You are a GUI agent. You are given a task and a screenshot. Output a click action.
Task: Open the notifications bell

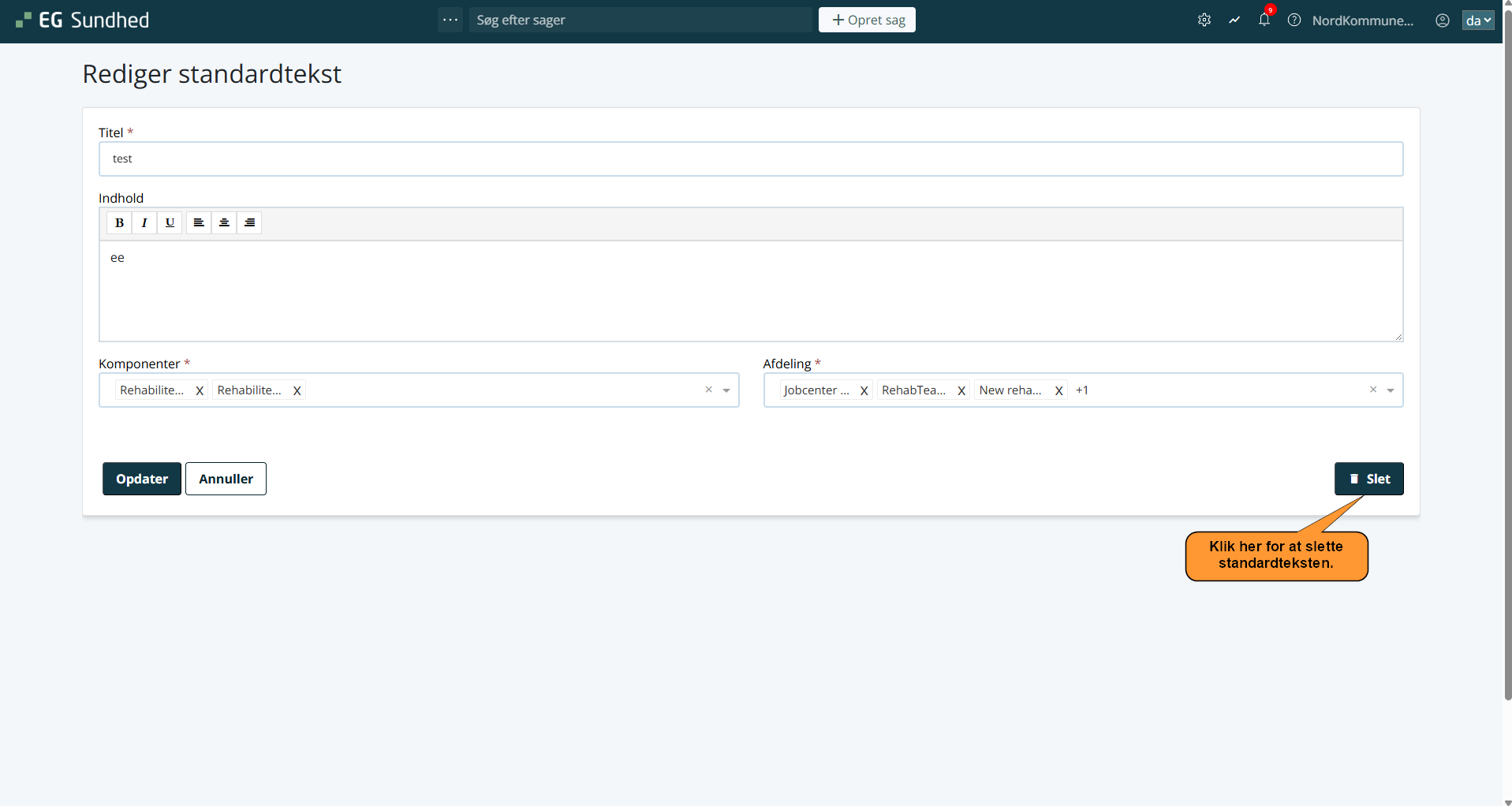click(1264, 21)
